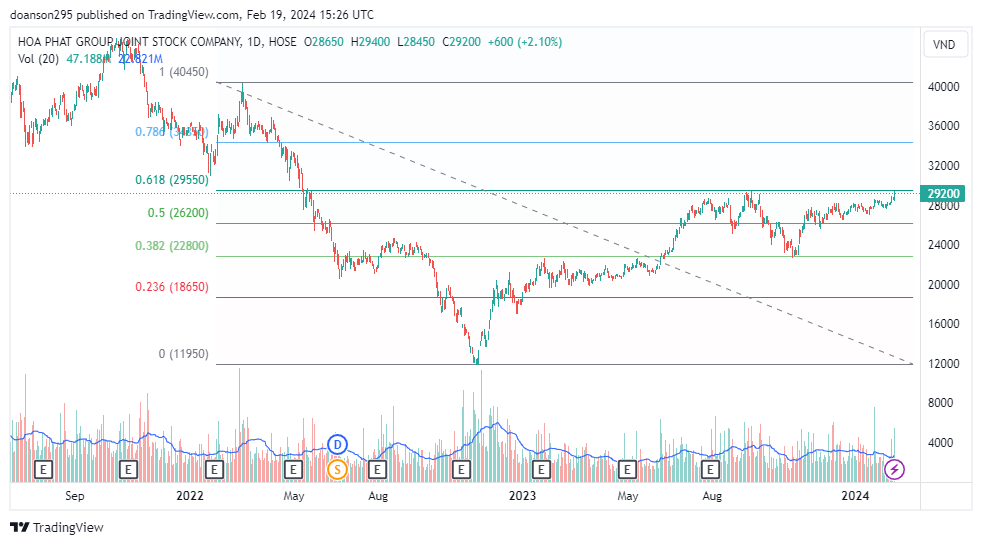Select the Fibonacci 0.382 (22800) label
Image resolution: width=982 pixels, height=545 pixels.
tap(172, 246)
